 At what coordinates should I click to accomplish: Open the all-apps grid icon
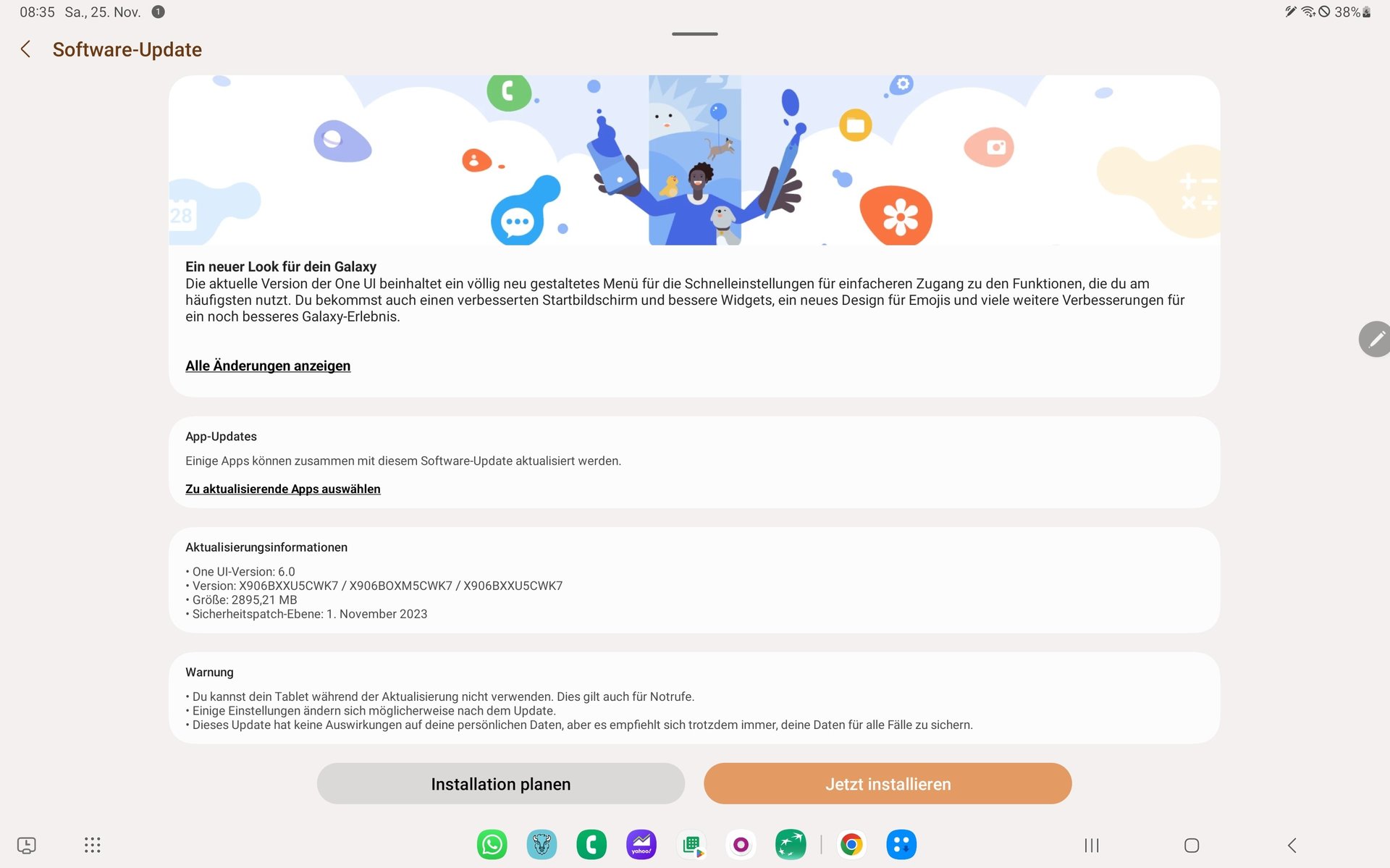click(92, 845)
